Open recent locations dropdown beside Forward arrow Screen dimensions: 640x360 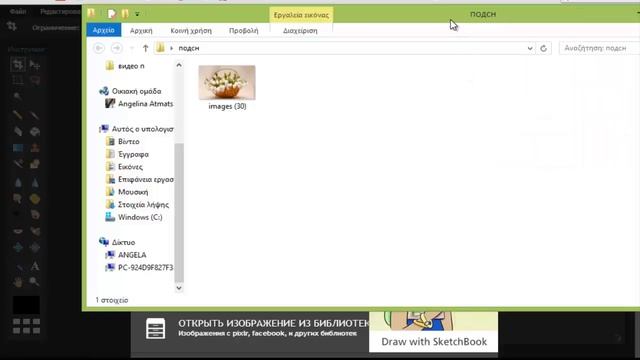click(x=132, y=48)
